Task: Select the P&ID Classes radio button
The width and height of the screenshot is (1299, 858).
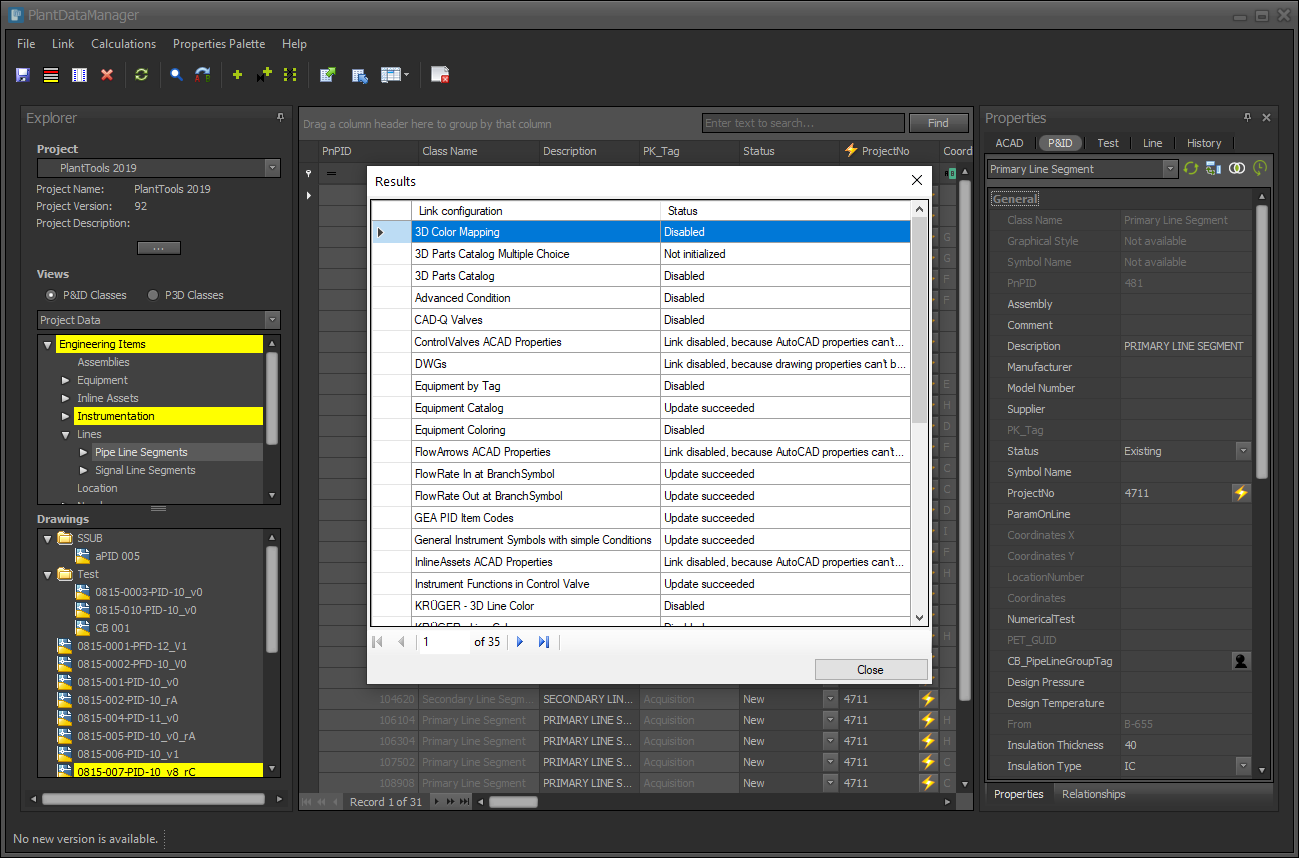Action: point(52,295)
